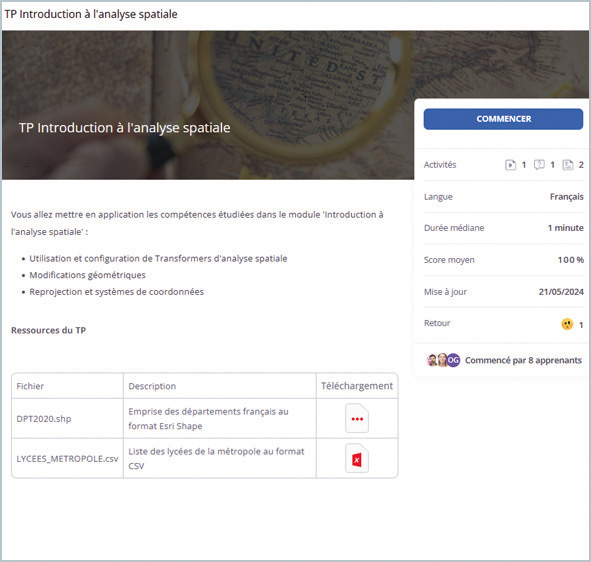Click the exercise activities icon

tap(568, 165)
